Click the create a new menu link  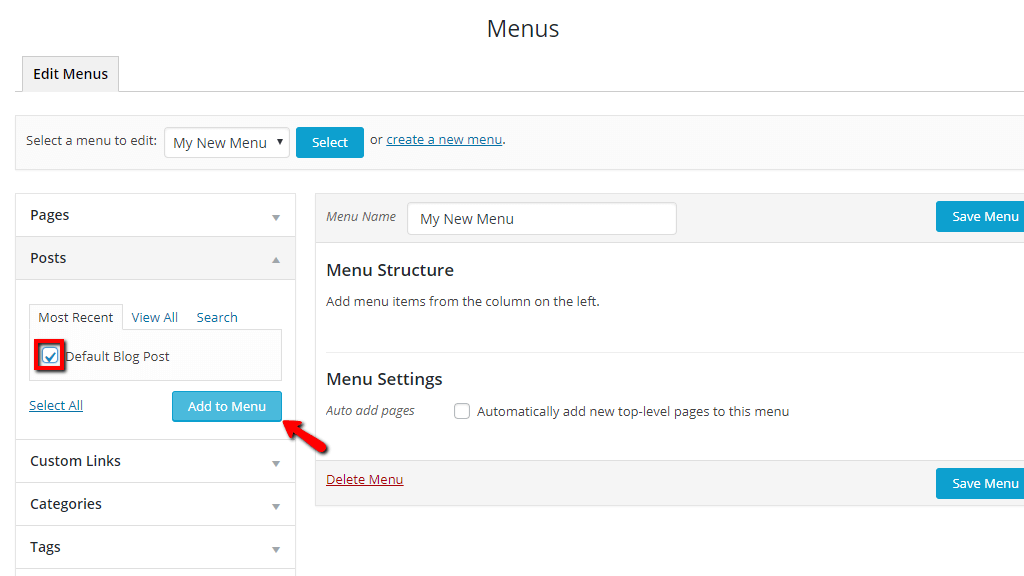click(x=444, y=140)
